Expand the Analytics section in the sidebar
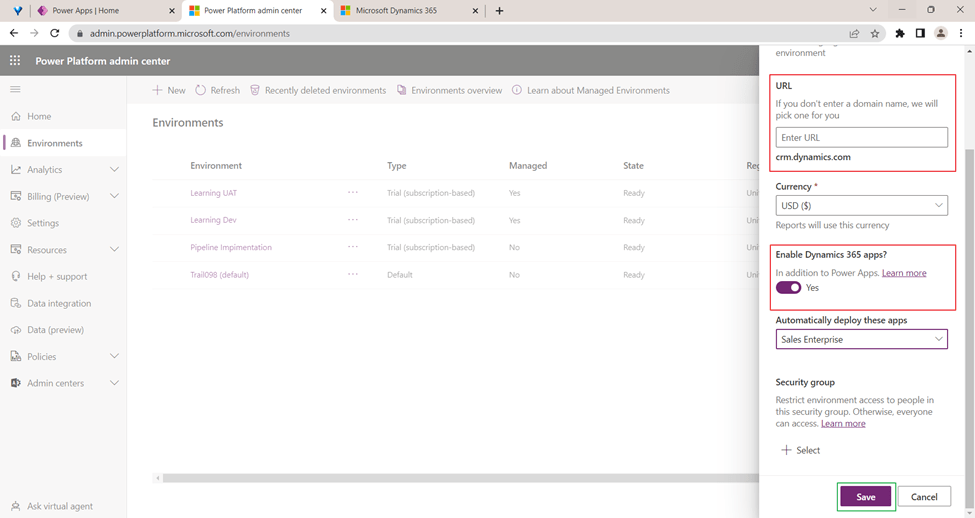 pyautogui.click(x=114, y=170)
